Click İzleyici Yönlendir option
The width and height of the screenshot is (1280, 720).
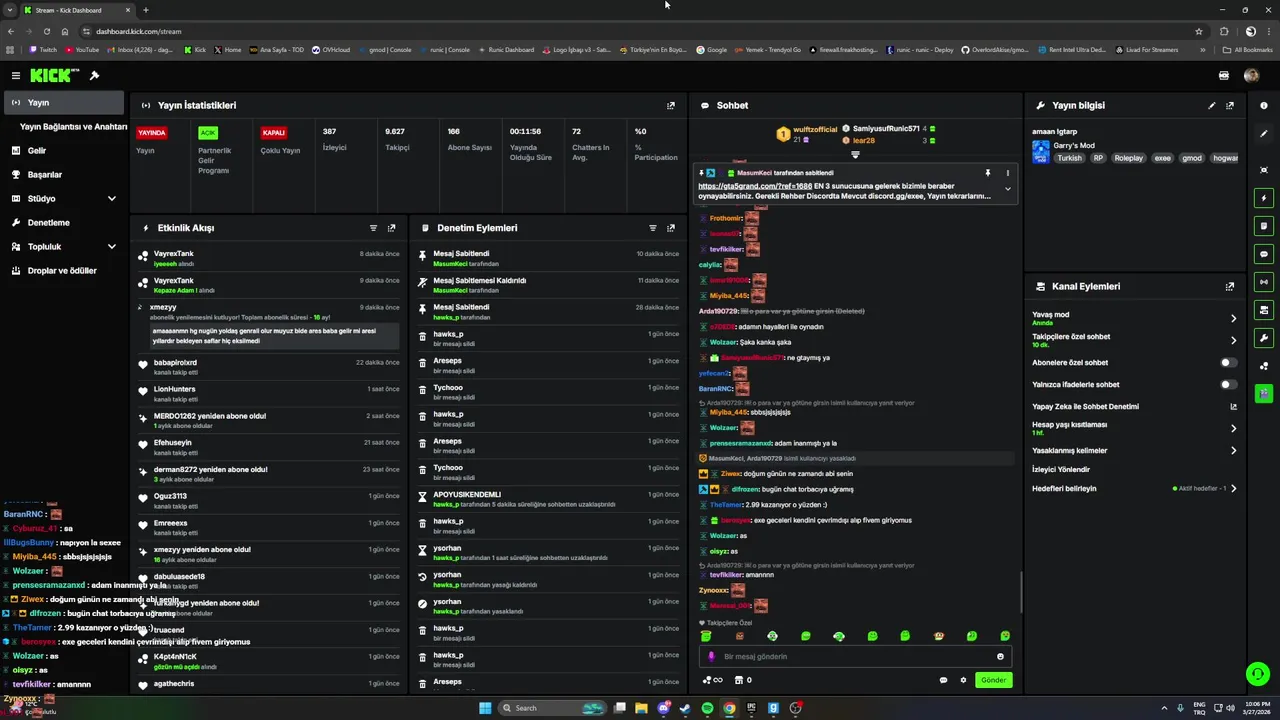[x=1061, y=469]
